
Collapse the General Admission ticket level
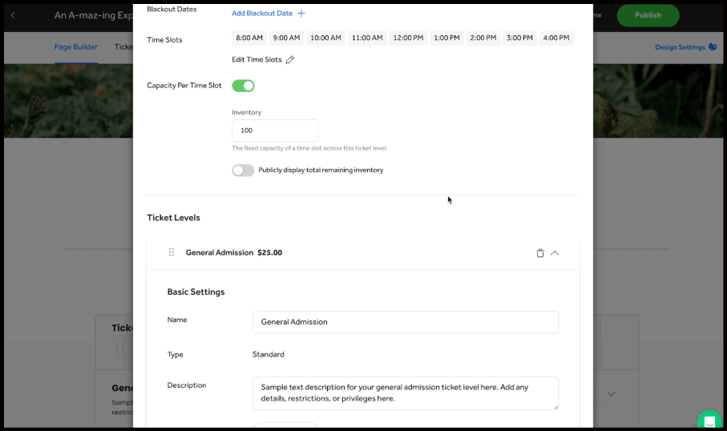coord(555,253)
